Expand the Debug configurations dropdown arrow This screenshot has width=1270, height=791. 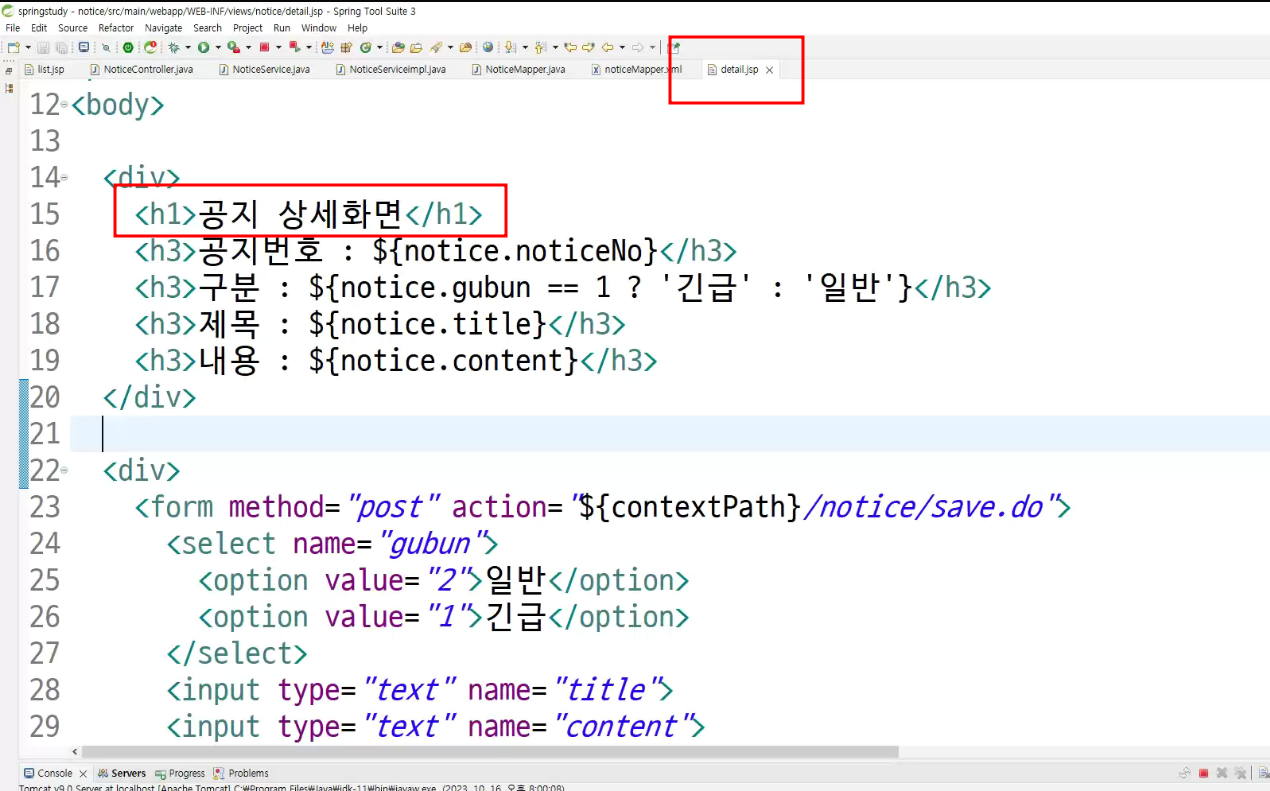point(188,47)
